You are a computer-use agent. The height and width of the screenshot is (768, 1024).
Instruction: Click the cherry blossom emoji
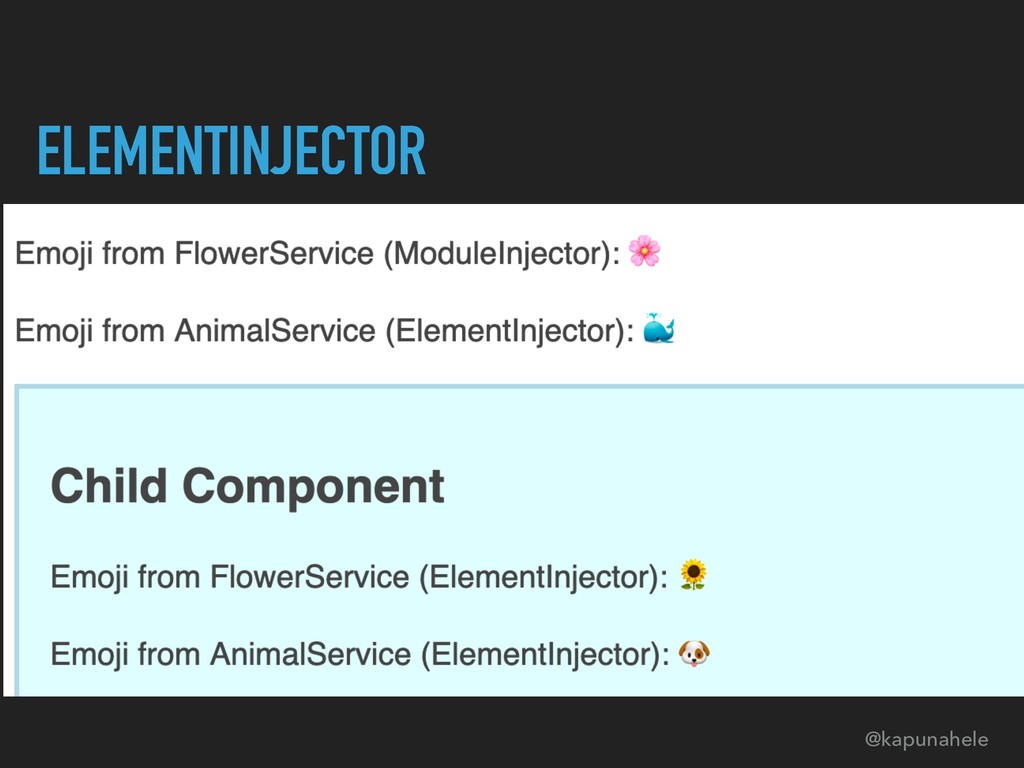click(x=644, y=251)
